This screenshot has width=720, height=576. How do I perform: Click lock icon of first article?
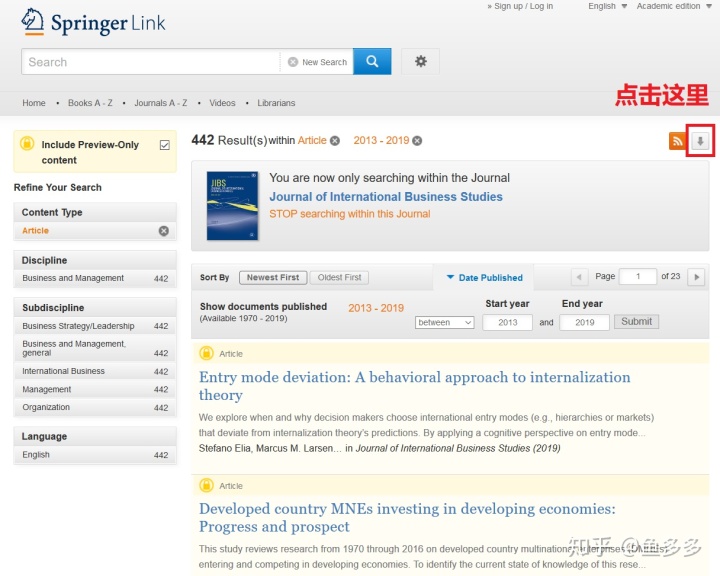pos(207,353)
